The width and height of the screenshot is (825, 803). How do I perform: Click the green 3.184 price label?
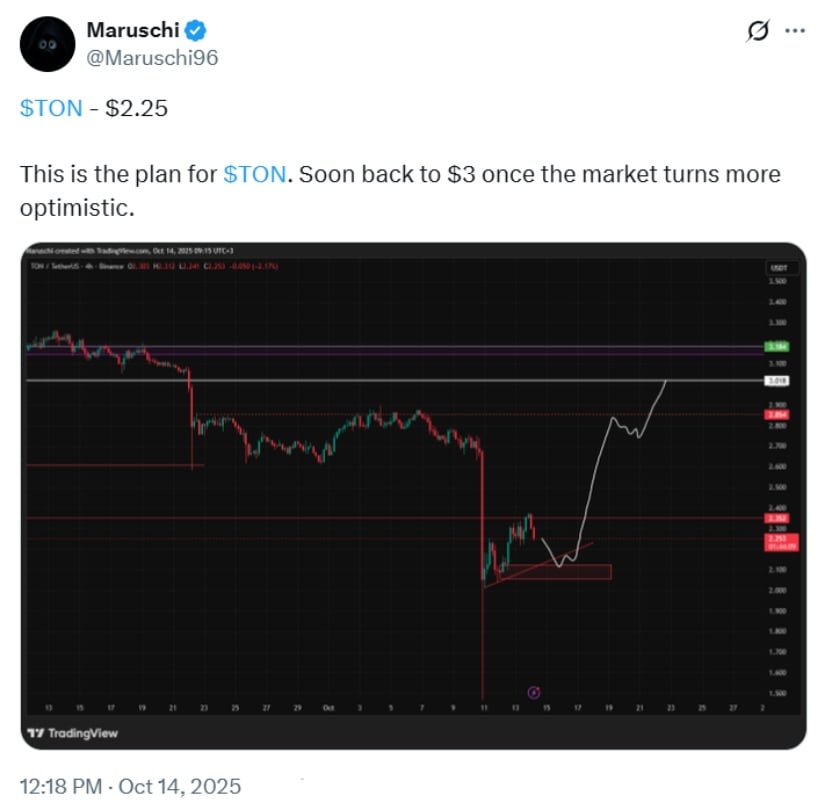tap(776, 347)
